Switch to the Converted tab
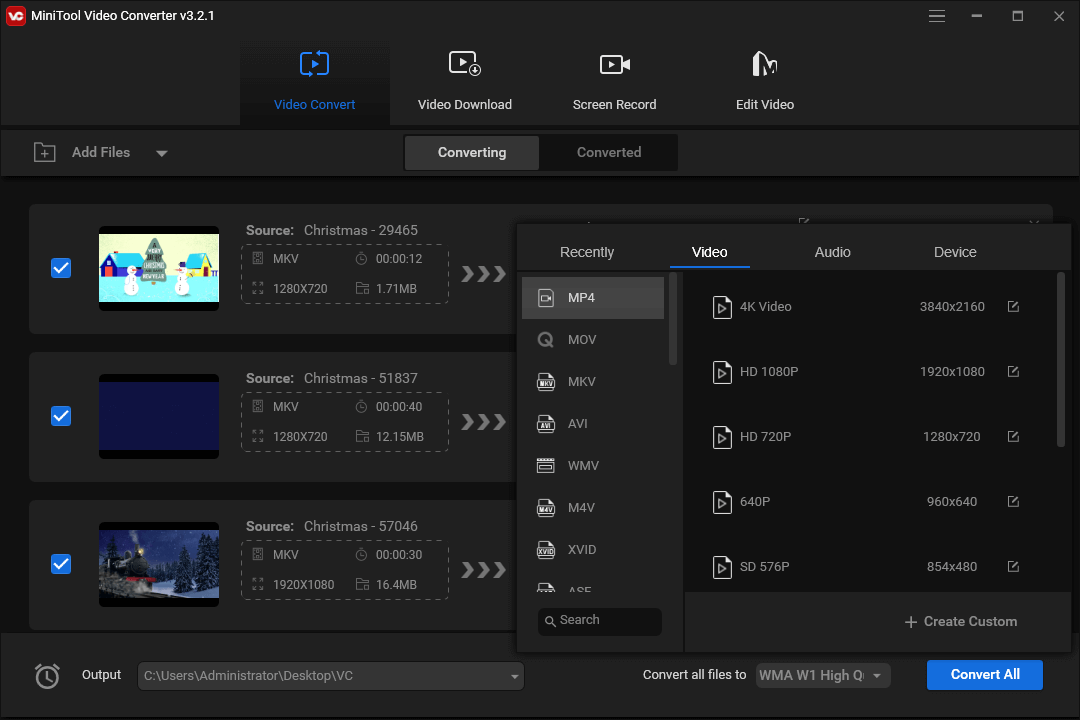The width and height of the screenshot is (1080, 720). click(x=609, y=152)
